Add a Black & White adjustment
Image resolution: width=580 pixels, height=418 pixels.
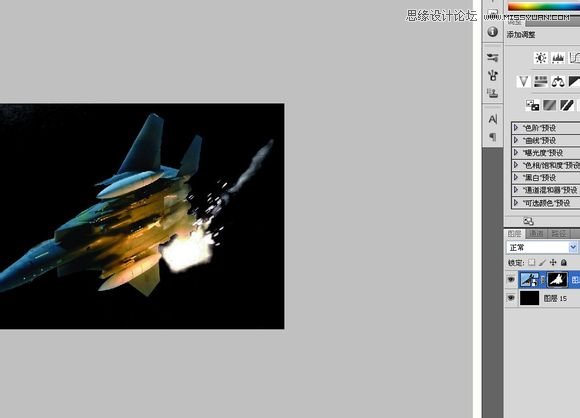[x=574, y=81]
